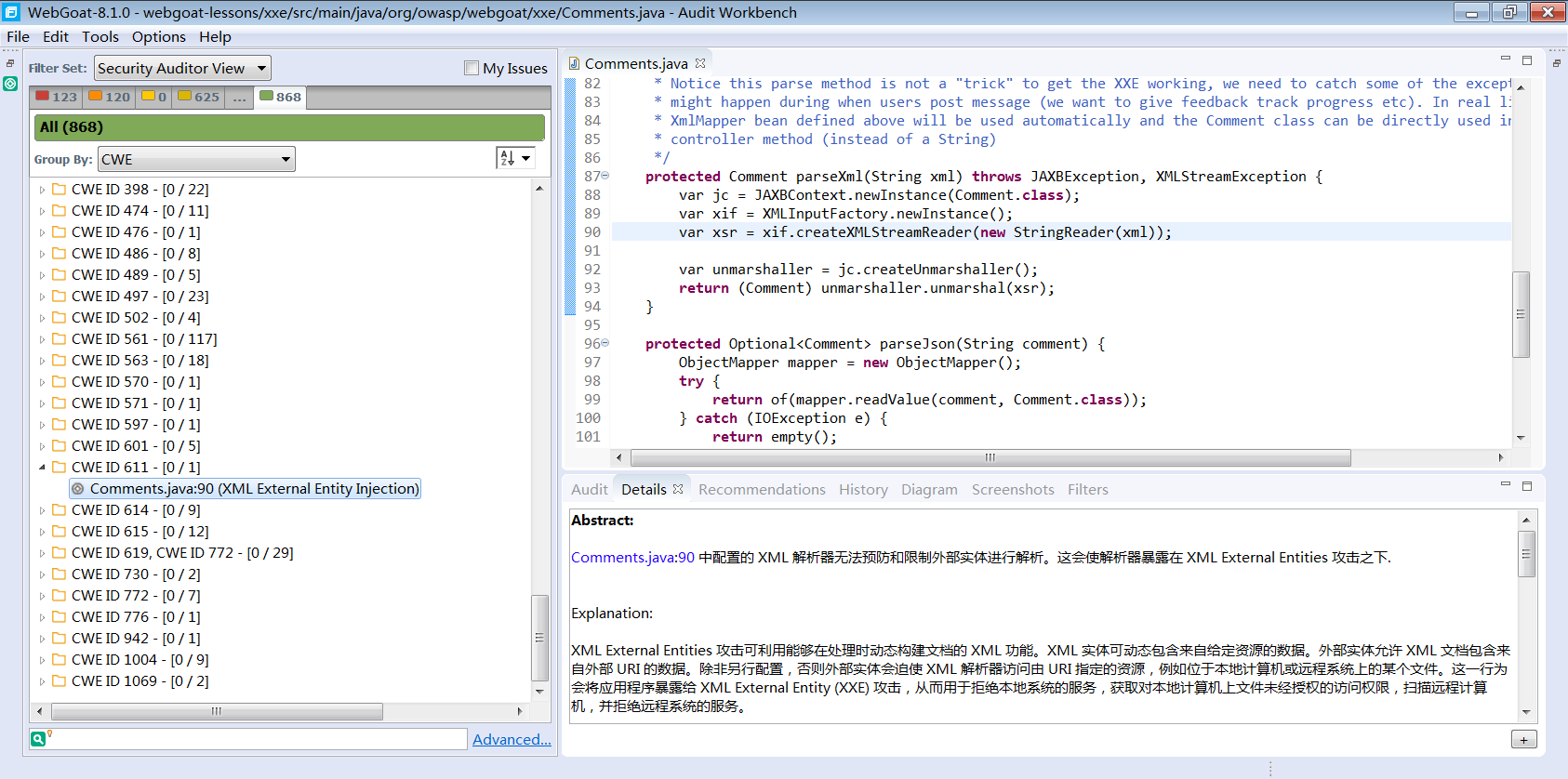Select the Low issues tab showing 625
Screen dimensions: 1568x779
pyautogui.click(x=199, y=97)
